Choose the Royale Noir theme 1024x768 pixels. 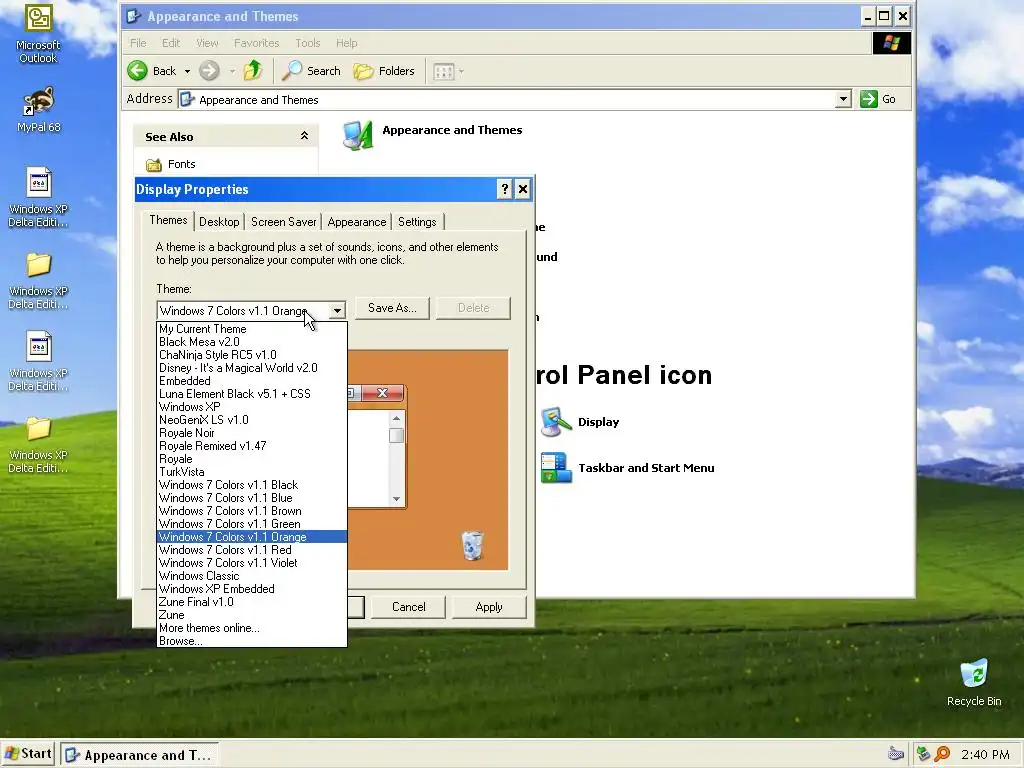coord(252,433)
